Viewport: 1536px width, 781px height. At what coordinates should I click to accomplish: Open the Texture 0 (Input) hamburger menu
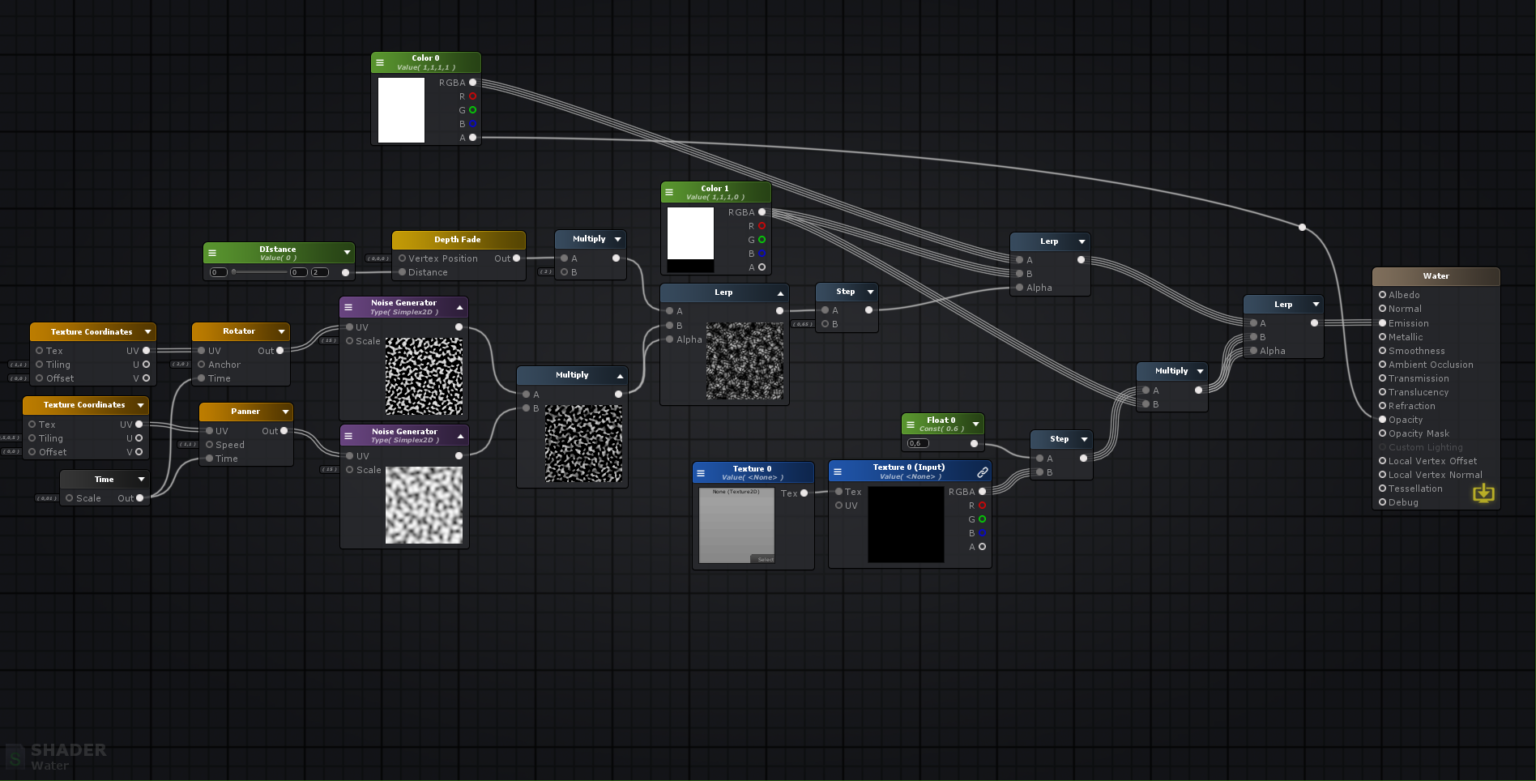click(837, 471)
